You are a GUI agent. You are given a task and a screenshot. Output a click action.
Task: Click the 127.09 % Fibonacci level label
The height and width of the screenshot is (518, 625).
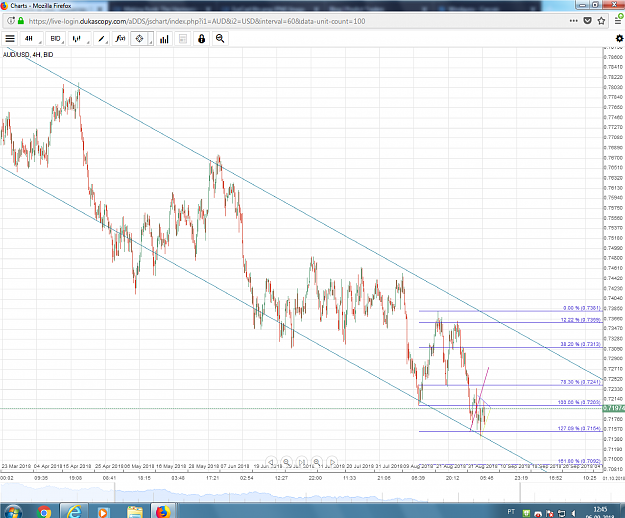579,429
